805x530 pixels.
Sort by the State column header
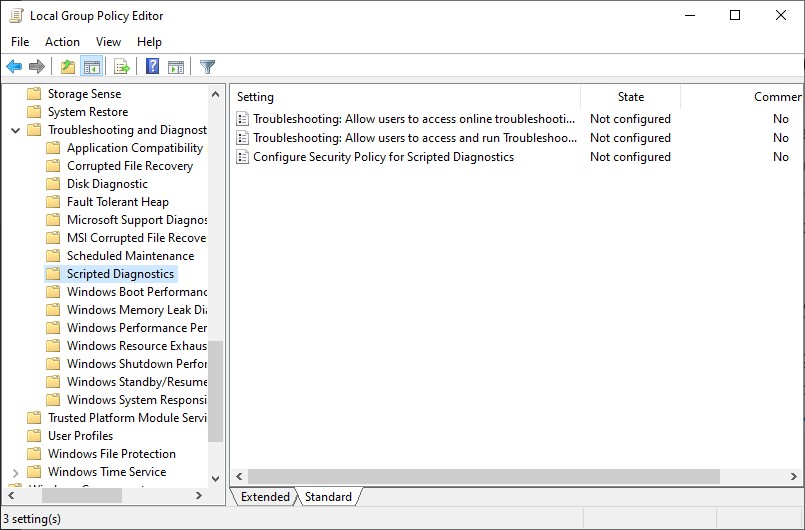630,97
